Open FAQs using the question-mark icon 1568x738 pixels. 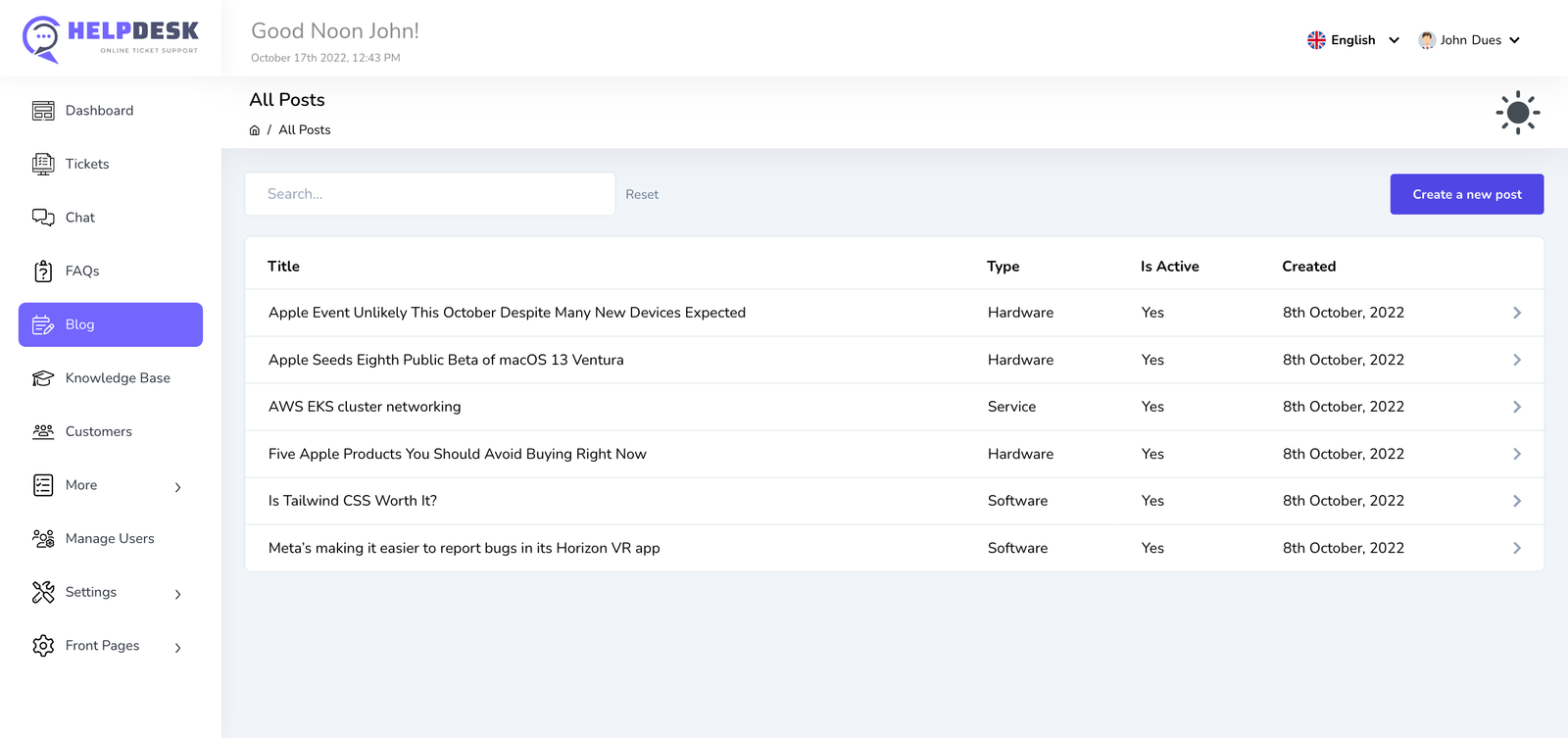(43, 271)
